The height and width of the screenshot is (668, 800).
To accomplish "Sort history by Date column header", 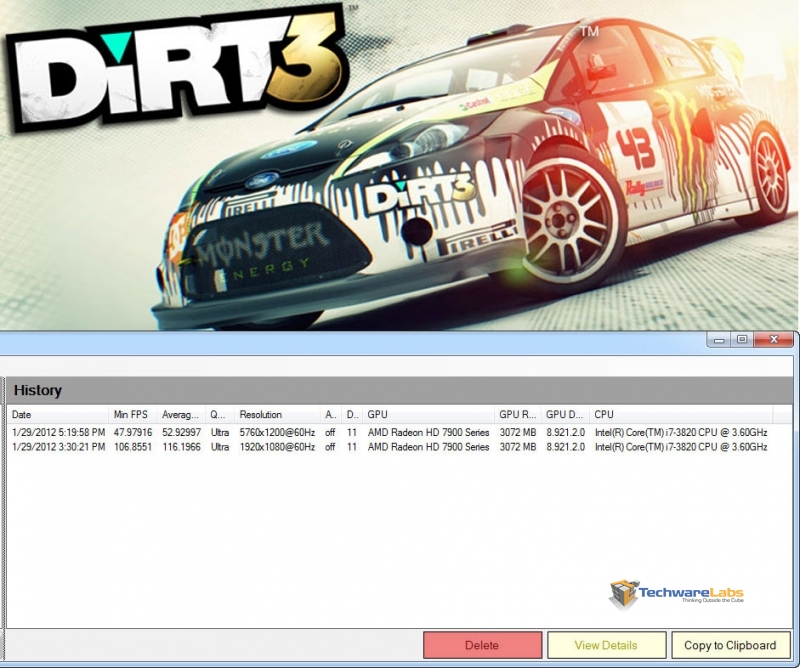I will click(x=57, y=414).
